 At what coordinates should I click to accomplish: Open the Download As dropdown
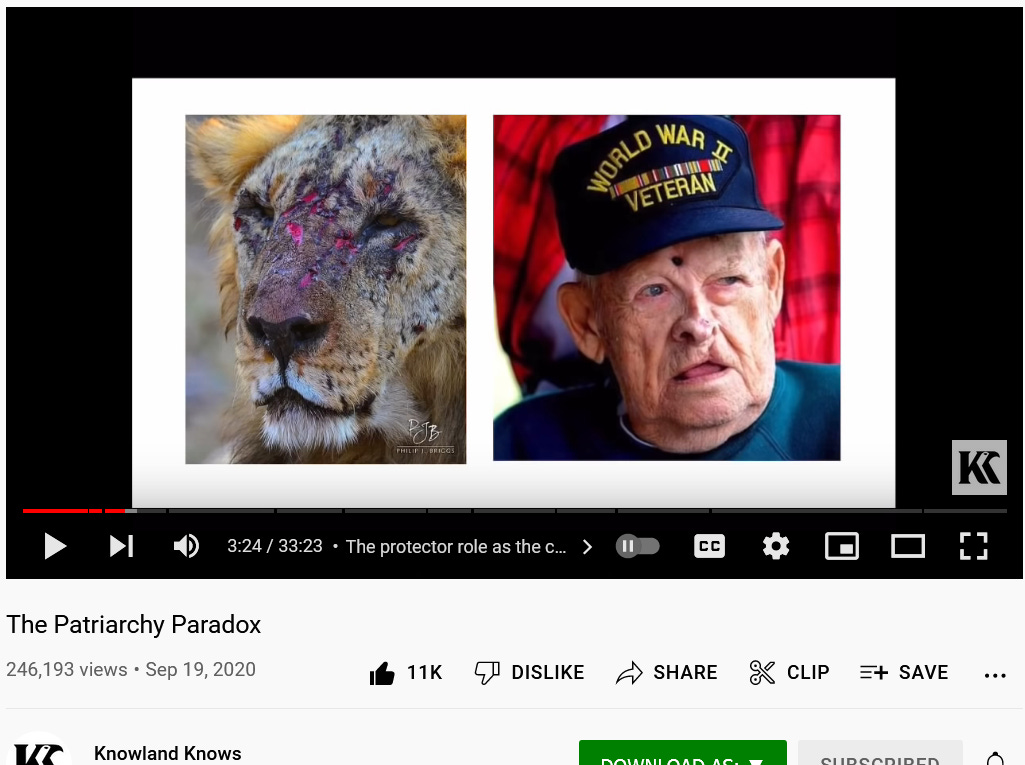coord(682,753)
